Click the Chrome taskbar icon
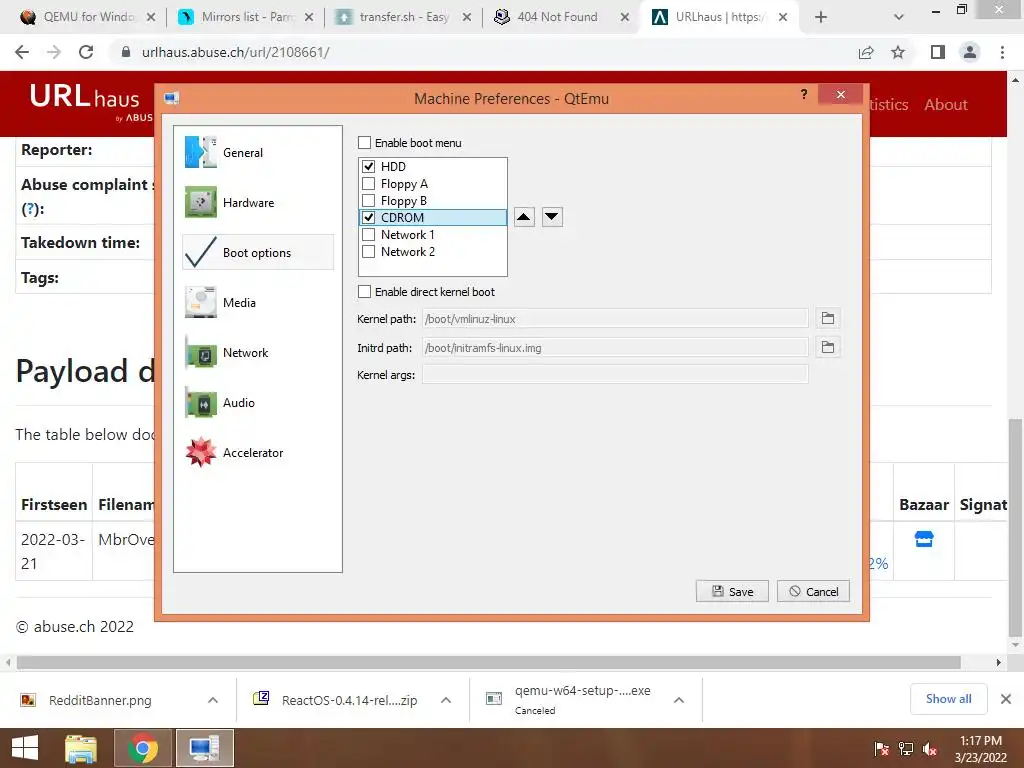This screenshot has width=1024, height=768. [x=143, y=748]
